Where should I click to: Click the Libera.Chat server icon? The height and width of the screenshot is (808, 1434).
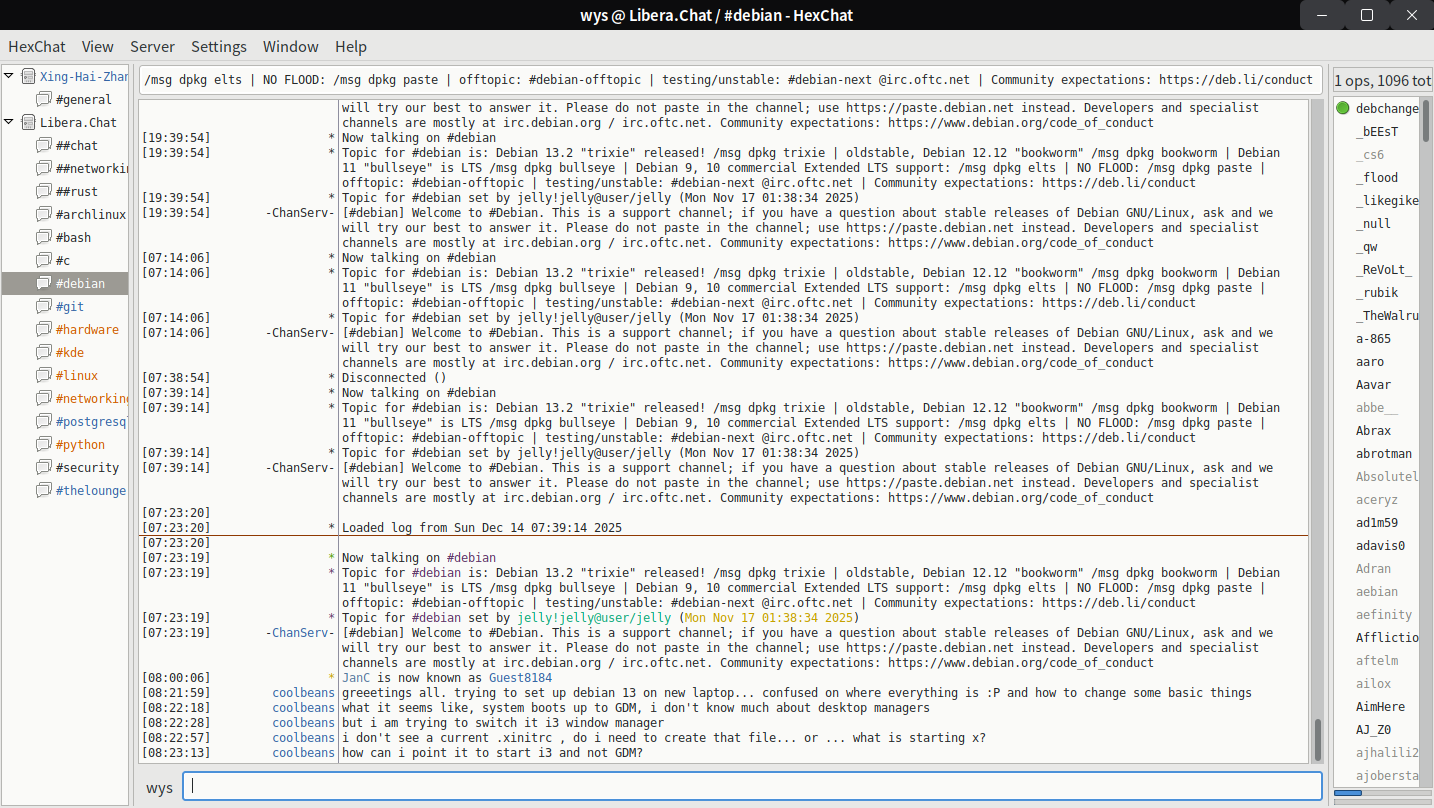click(x=28, y=122)
